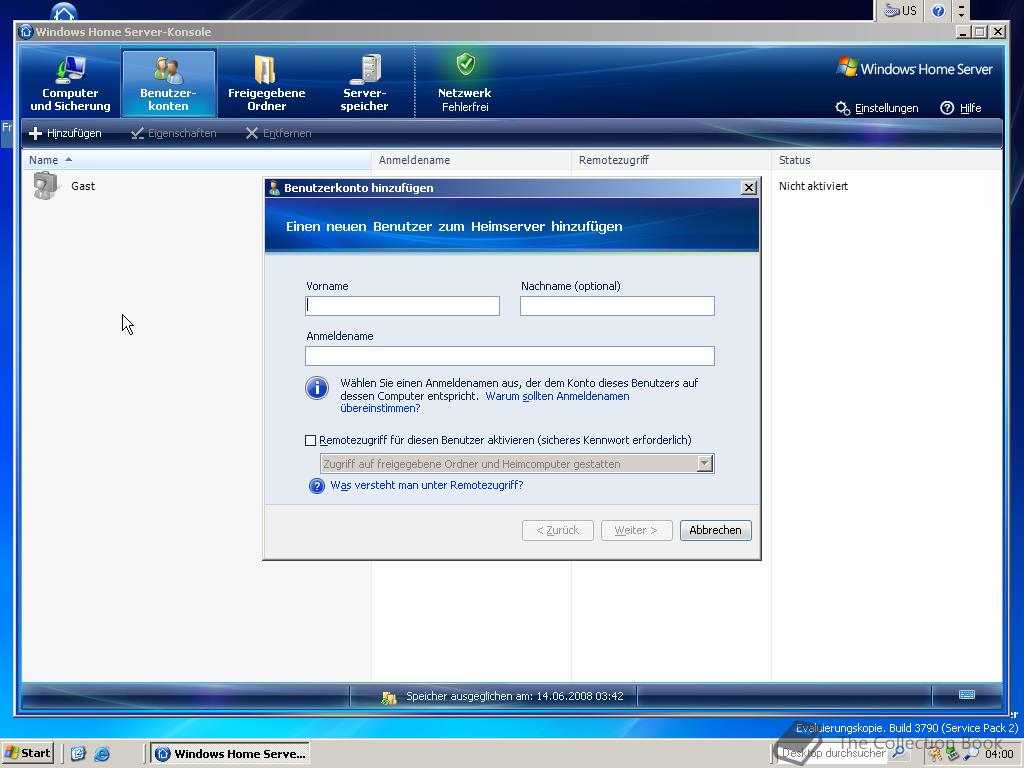Open 'Was versteht man unter Remotezugriff?' link
The height and width of the screenshot is (768, 1024).
click(x=426, y=485)
